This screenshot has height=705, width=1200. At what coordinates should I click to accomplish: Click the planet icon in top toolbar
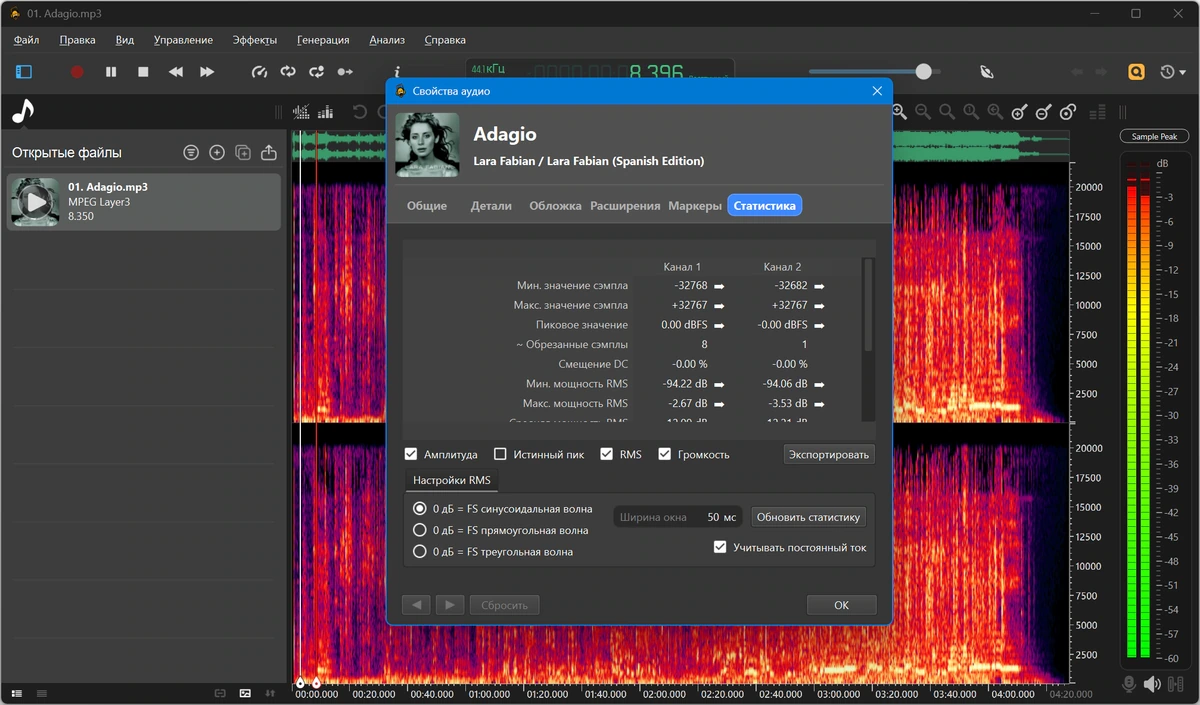tap(986, 72)
